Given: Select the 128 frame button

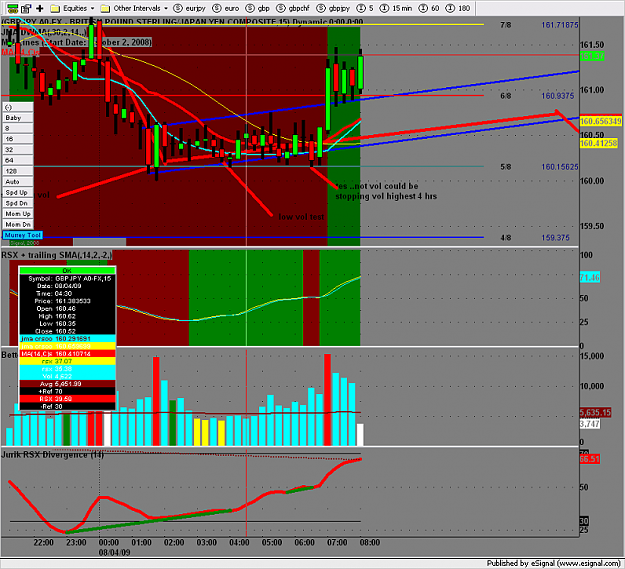Looking at the screenshot, I should point(18,171).
